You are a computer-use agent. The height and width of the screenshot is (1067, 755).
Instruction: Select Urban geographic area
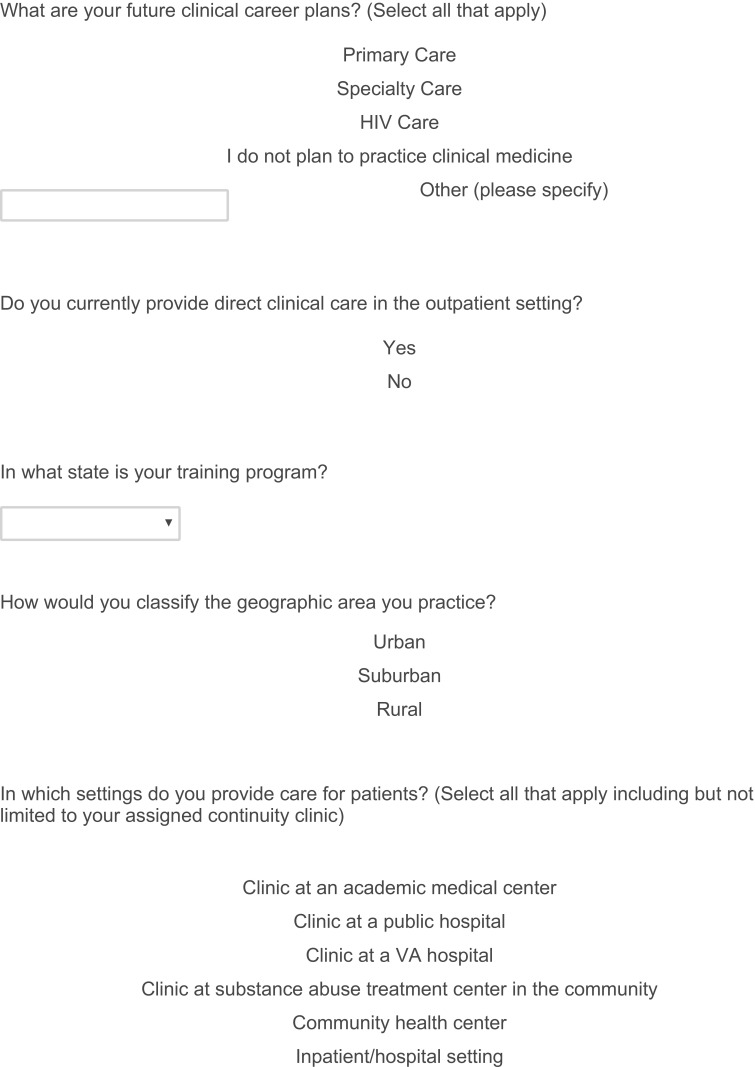pyautogui.click(x=399, y=642)
